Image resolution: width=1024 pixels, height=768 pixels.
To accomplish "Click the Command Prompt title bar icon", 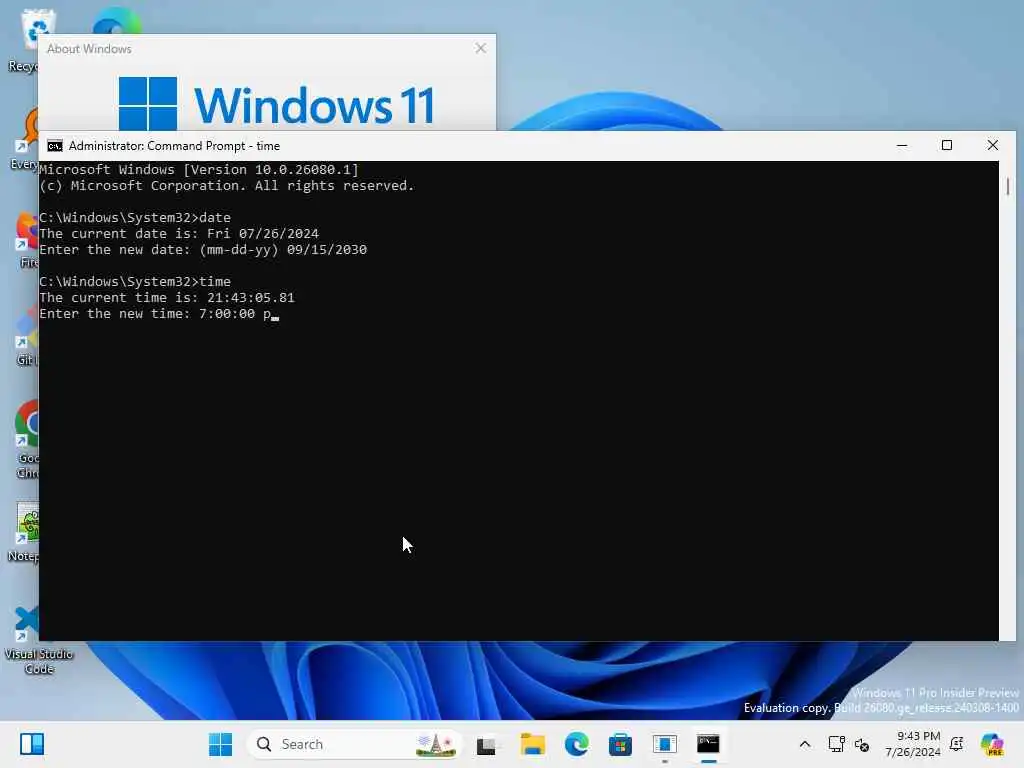I will (x=55, y=146).
